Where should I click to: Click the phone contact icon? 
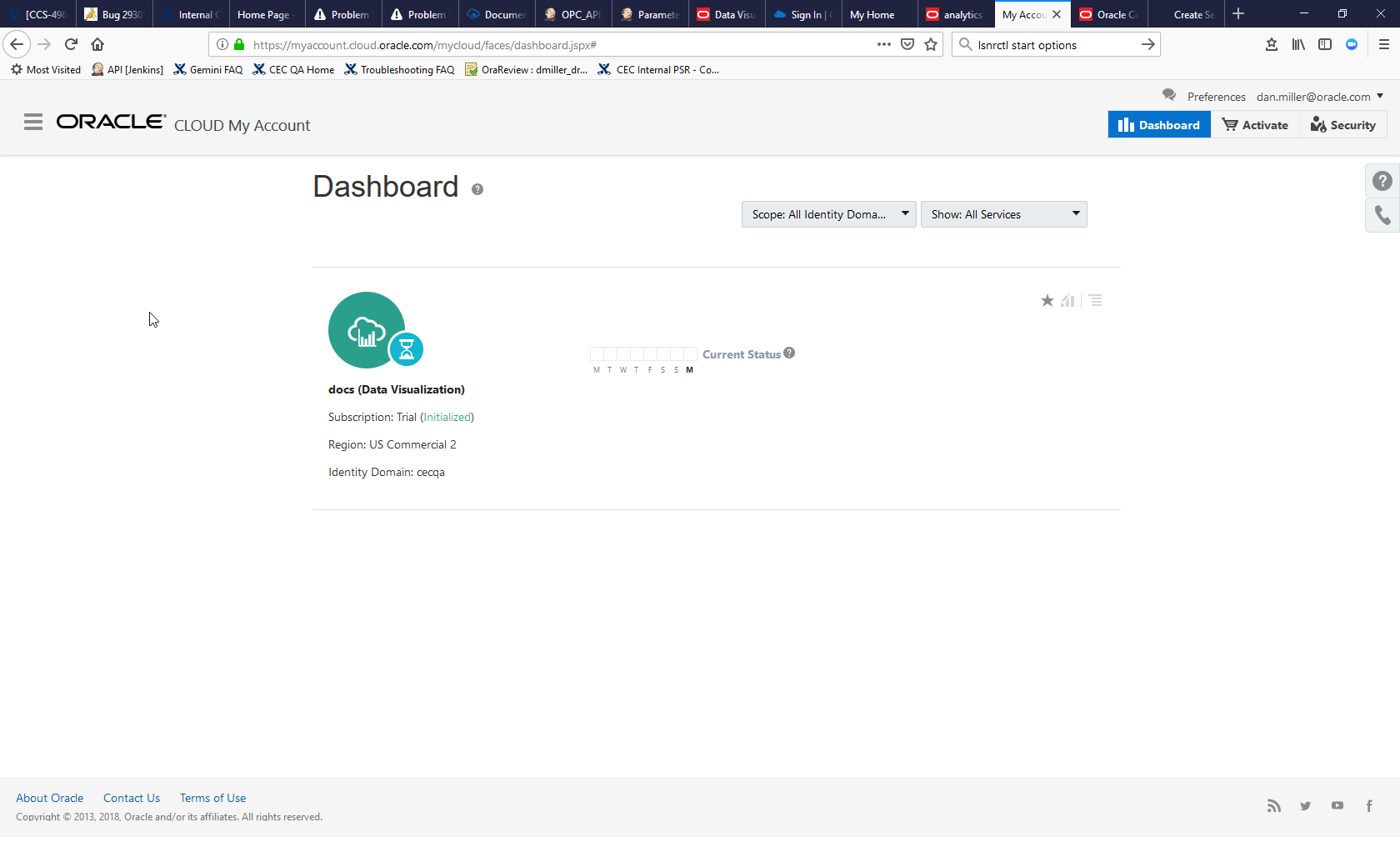[1382, 215]
